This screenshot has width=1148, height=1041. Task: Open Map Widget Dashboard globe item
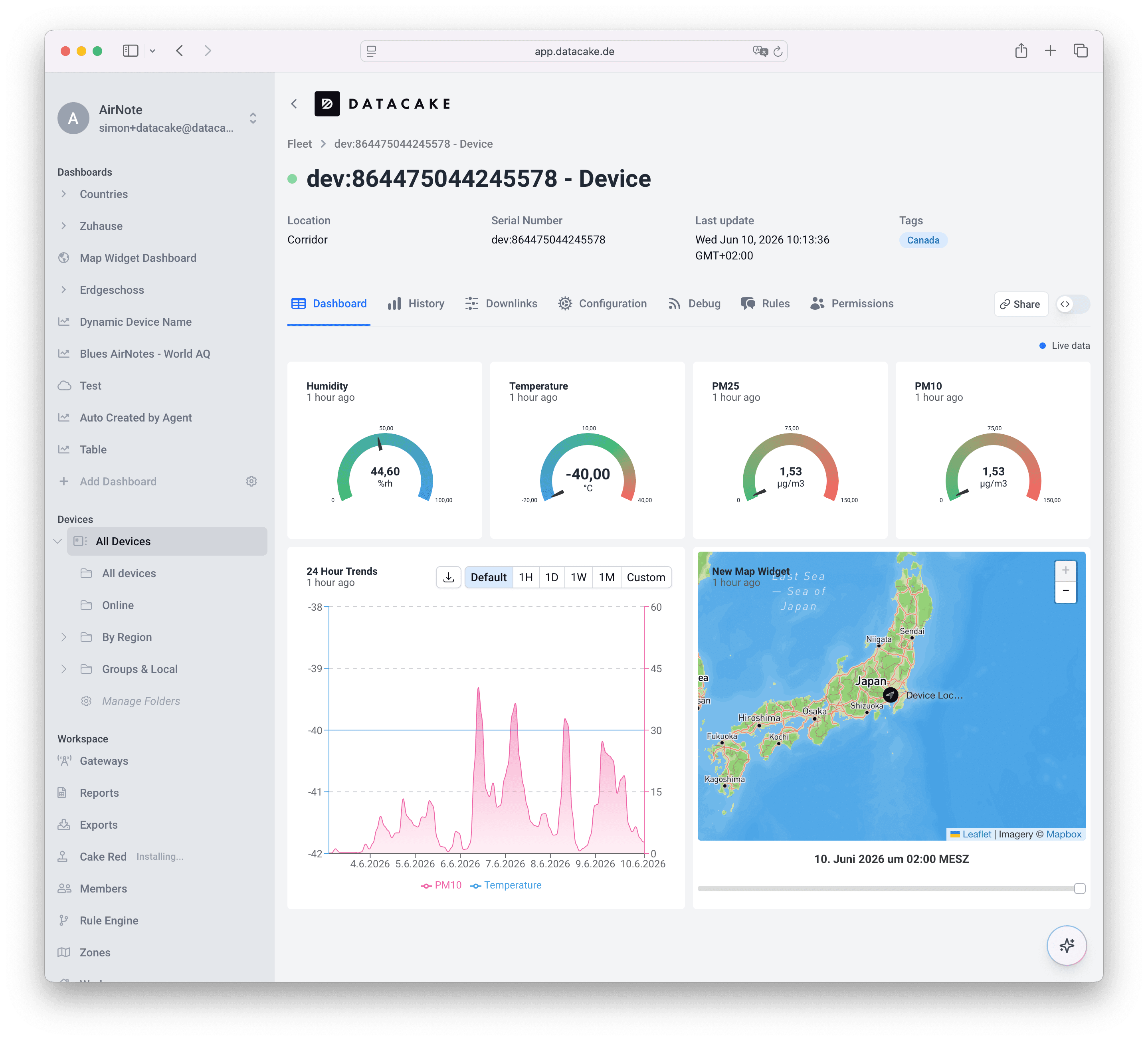(138, 258)
